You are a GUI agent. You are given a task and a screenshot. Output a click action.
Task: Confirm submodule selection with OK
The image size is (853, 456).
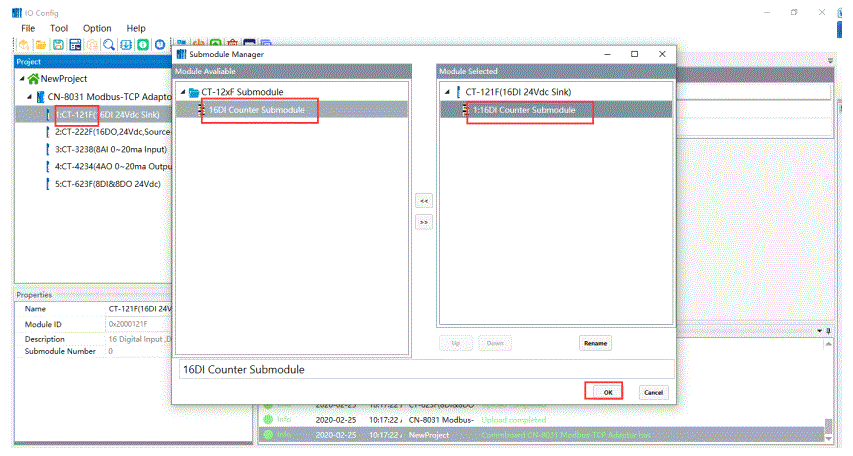coord(608,392)
